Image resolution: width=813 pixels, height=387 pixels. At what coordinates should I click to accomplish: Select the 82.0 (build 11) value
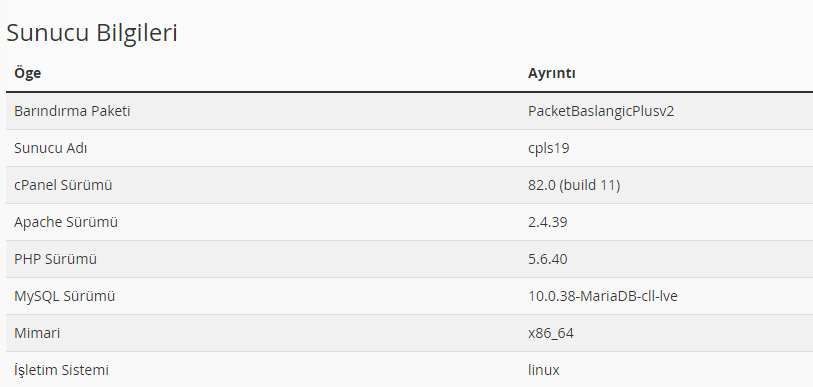pos(574,185)
